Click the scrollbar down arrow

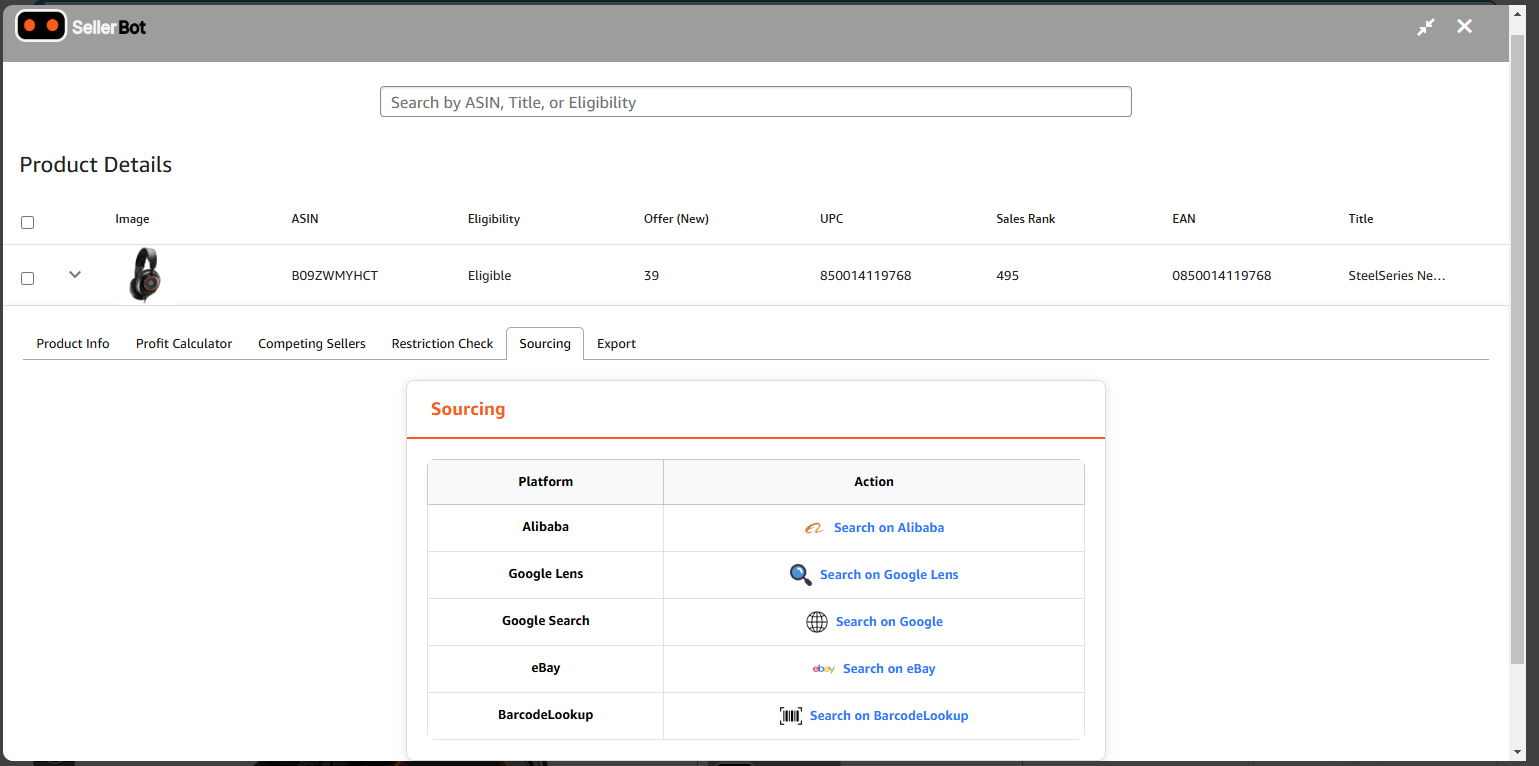[x=1518, y=752]
